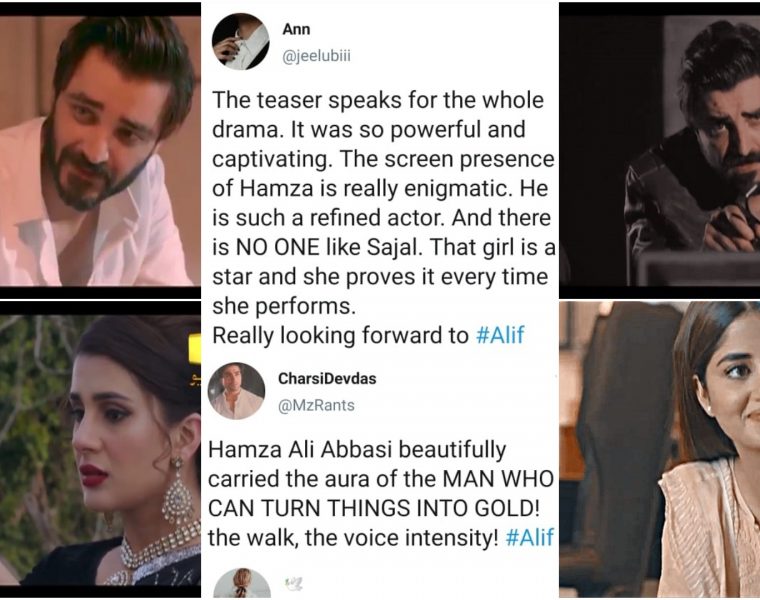
Task: Follow the #Alif hashtag in Ann's tweet
Action: [x=500, y=335]
